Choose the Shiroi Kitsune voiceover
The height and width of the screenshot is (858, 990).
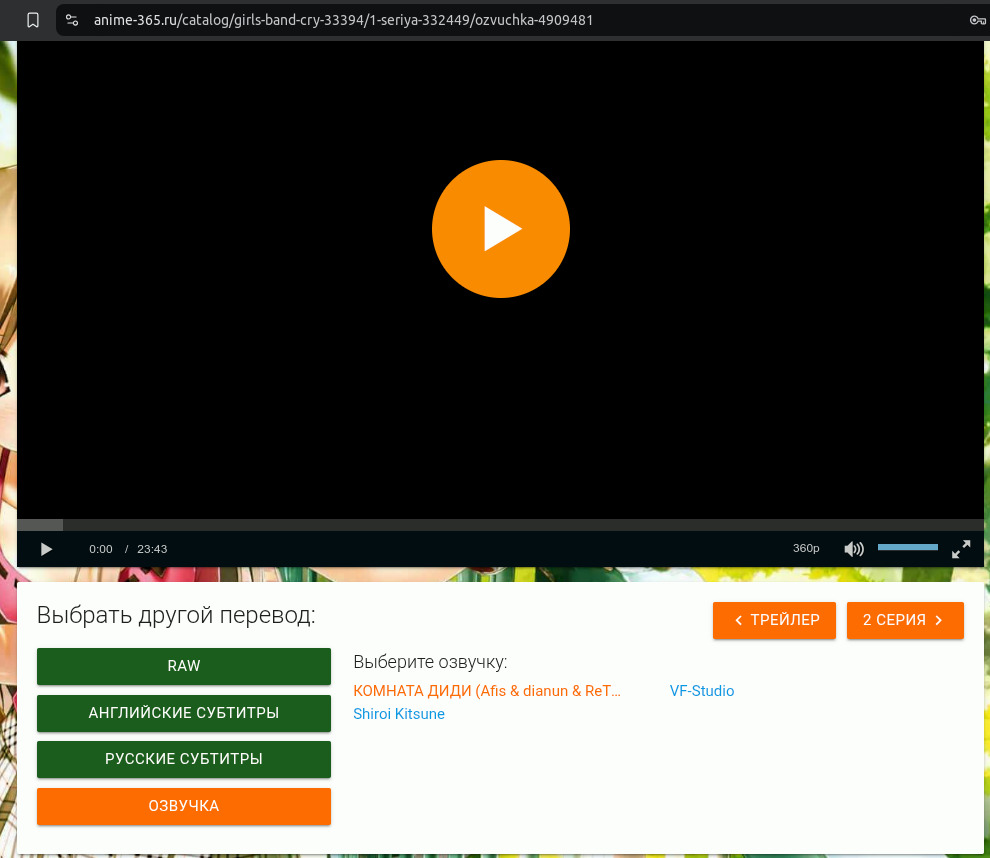tap(399, 714)
